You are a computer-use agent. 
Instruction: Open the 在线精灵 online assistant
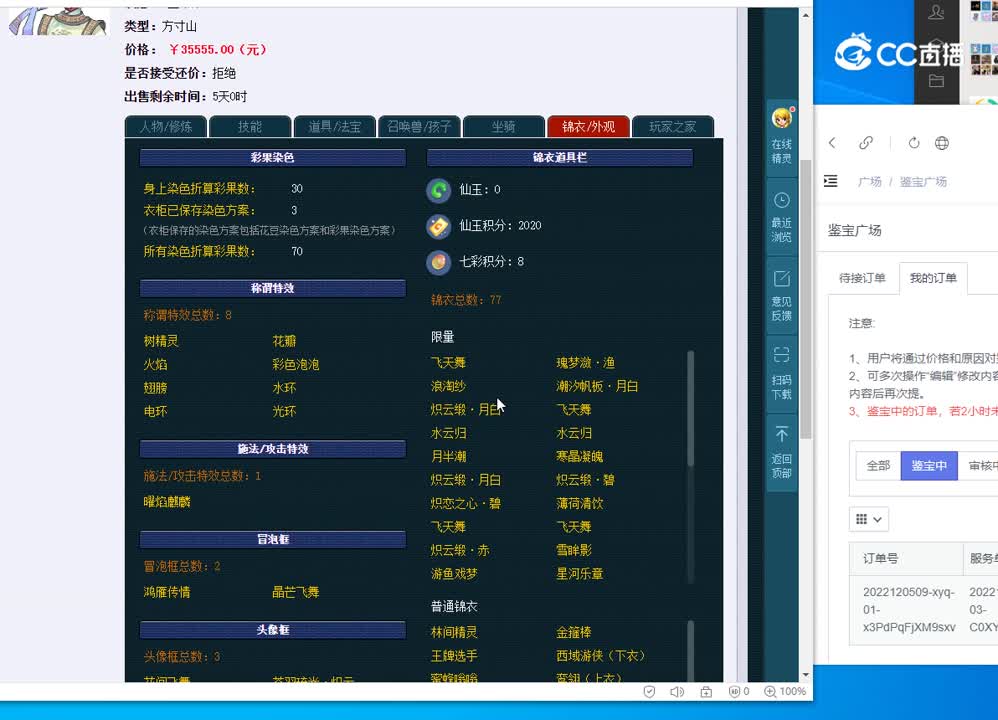782,136
